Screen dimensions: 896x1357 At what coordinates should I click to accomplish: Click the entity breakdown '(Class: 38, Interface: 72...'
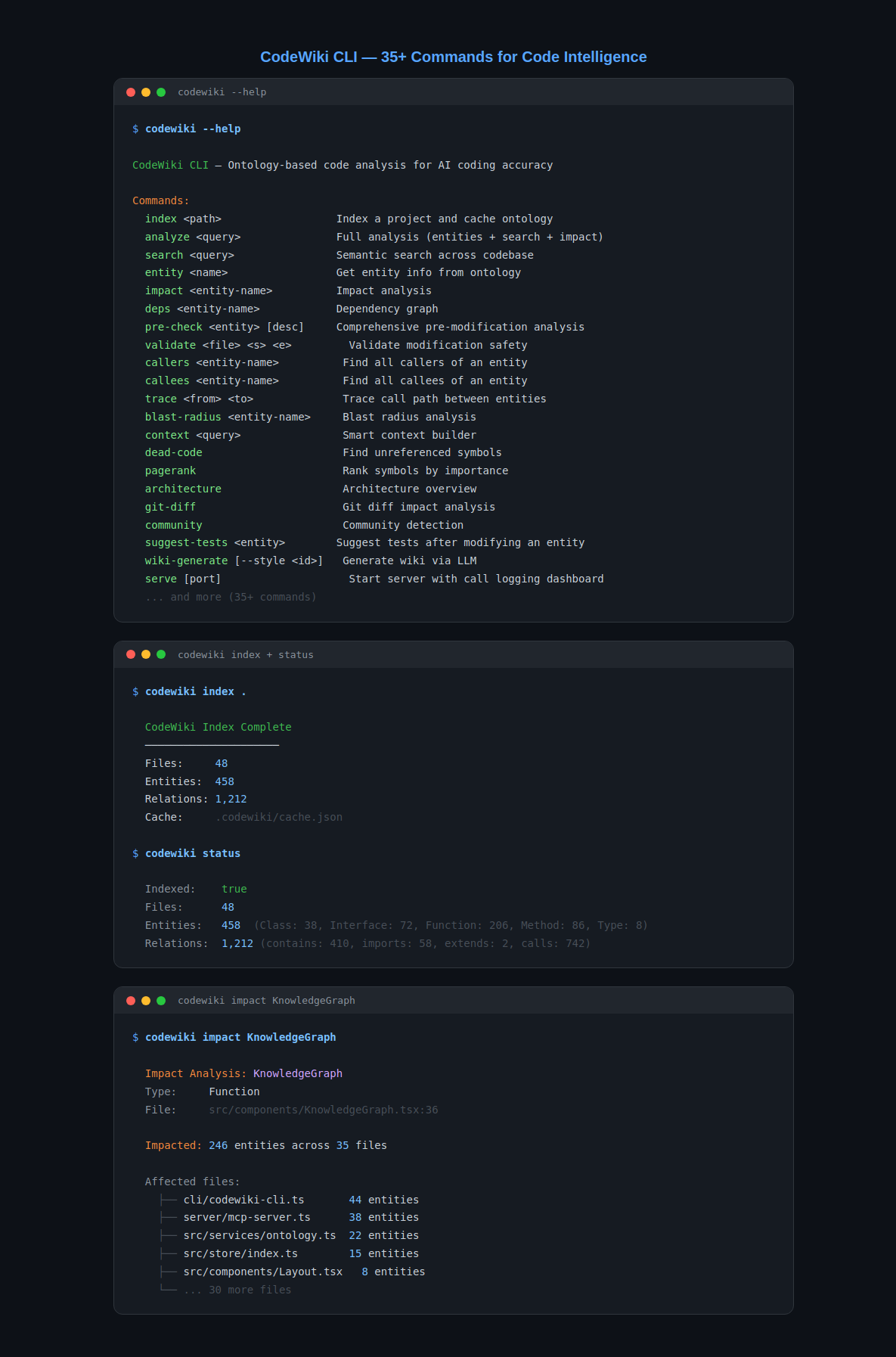coord(451,926)
